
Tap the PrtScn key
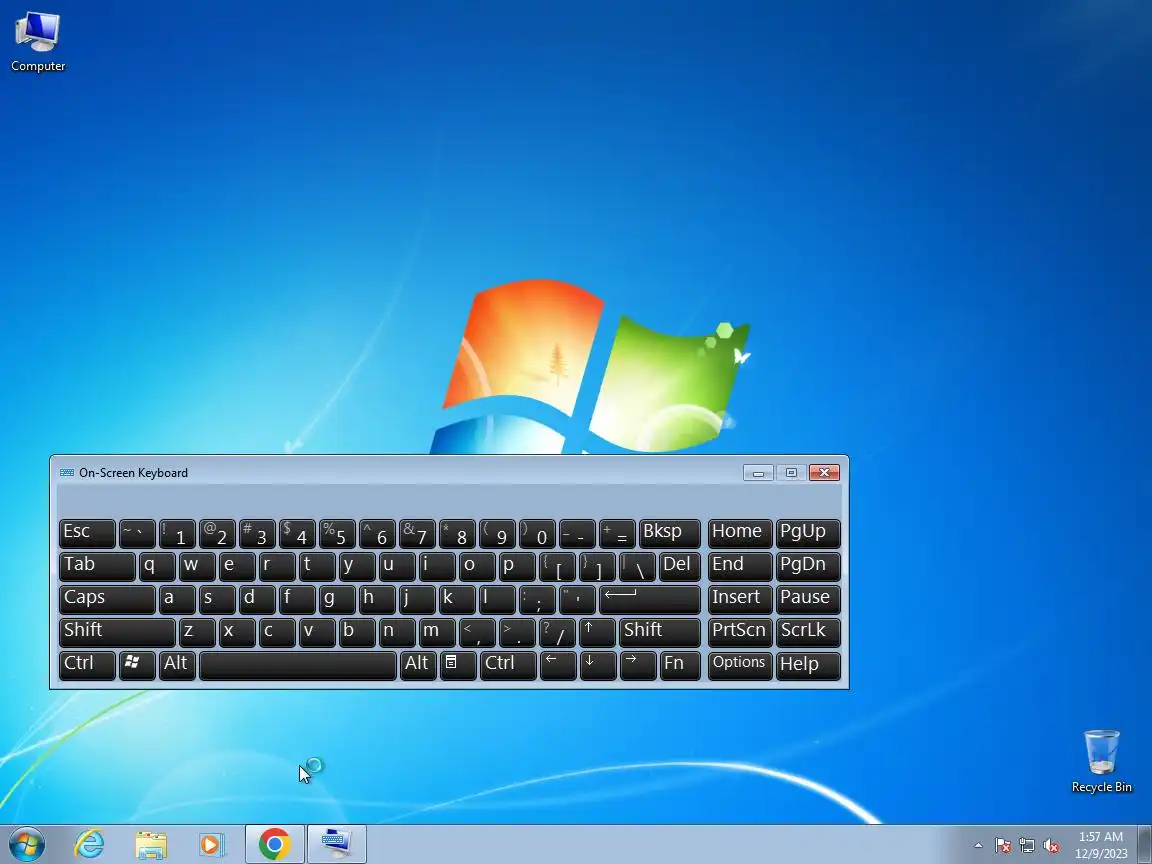click(740, 633)
